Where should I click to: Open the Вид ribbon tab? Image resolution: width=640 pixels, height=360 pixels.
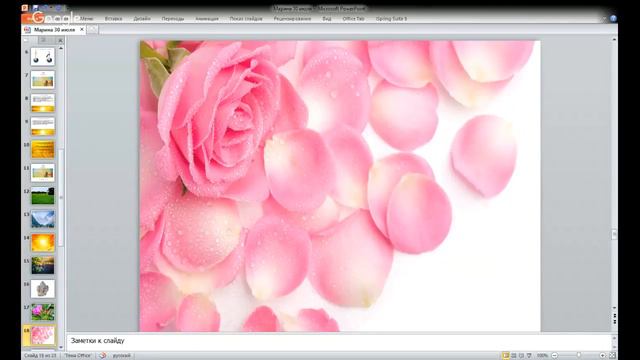[327, 19]
